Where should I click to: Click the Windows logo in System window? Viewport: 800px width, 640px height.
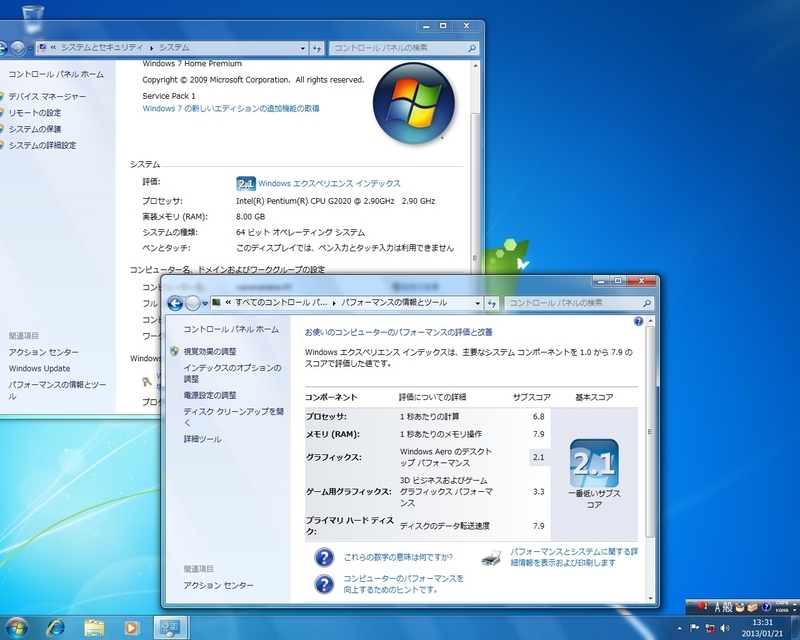[x=414, y=103]
